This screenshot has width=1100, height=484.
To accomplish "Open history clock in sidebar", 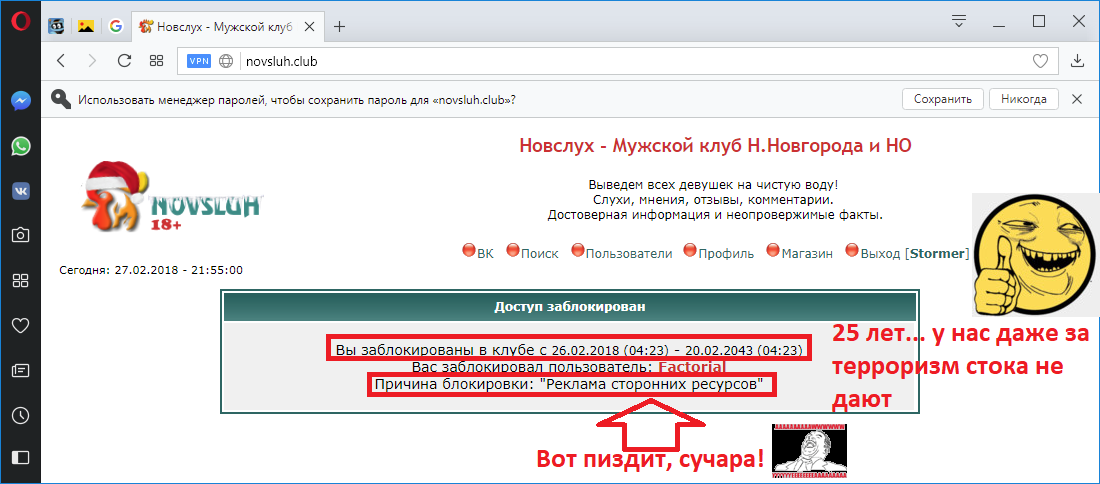I will pos(20,415).
